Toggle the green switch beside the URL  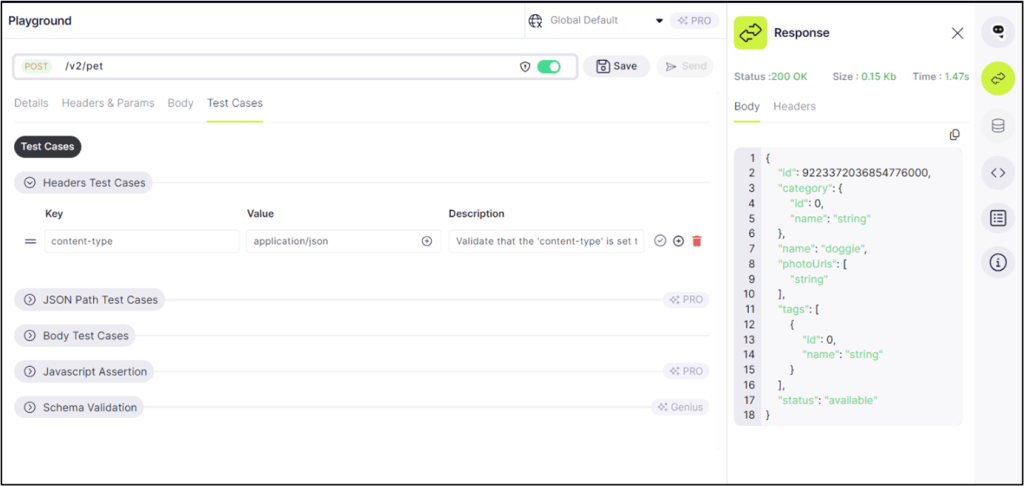tap(548, 66)
